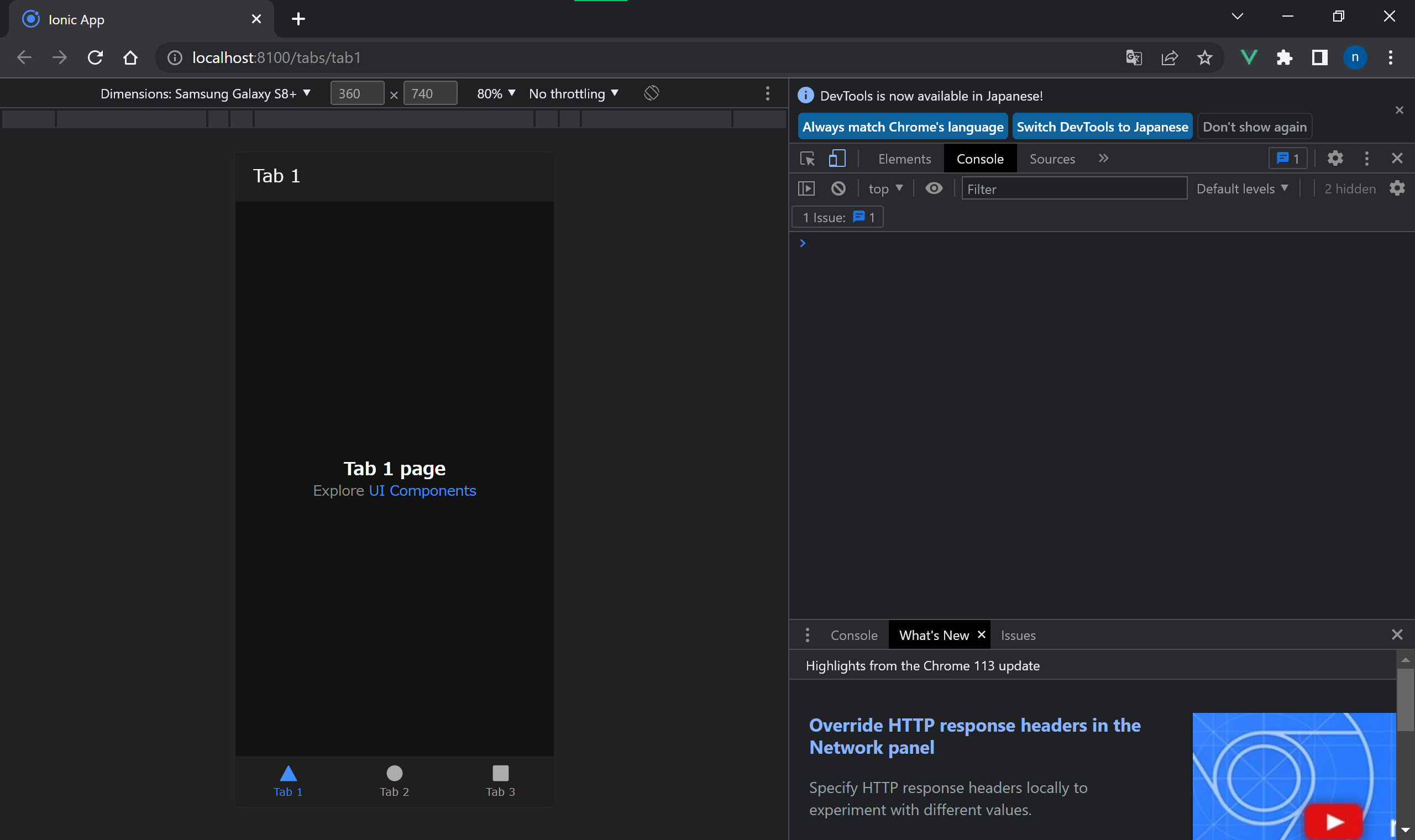Open the Google Translate page icon
The height and width of the screenshot is (840, 1415).
point(1134,57)
